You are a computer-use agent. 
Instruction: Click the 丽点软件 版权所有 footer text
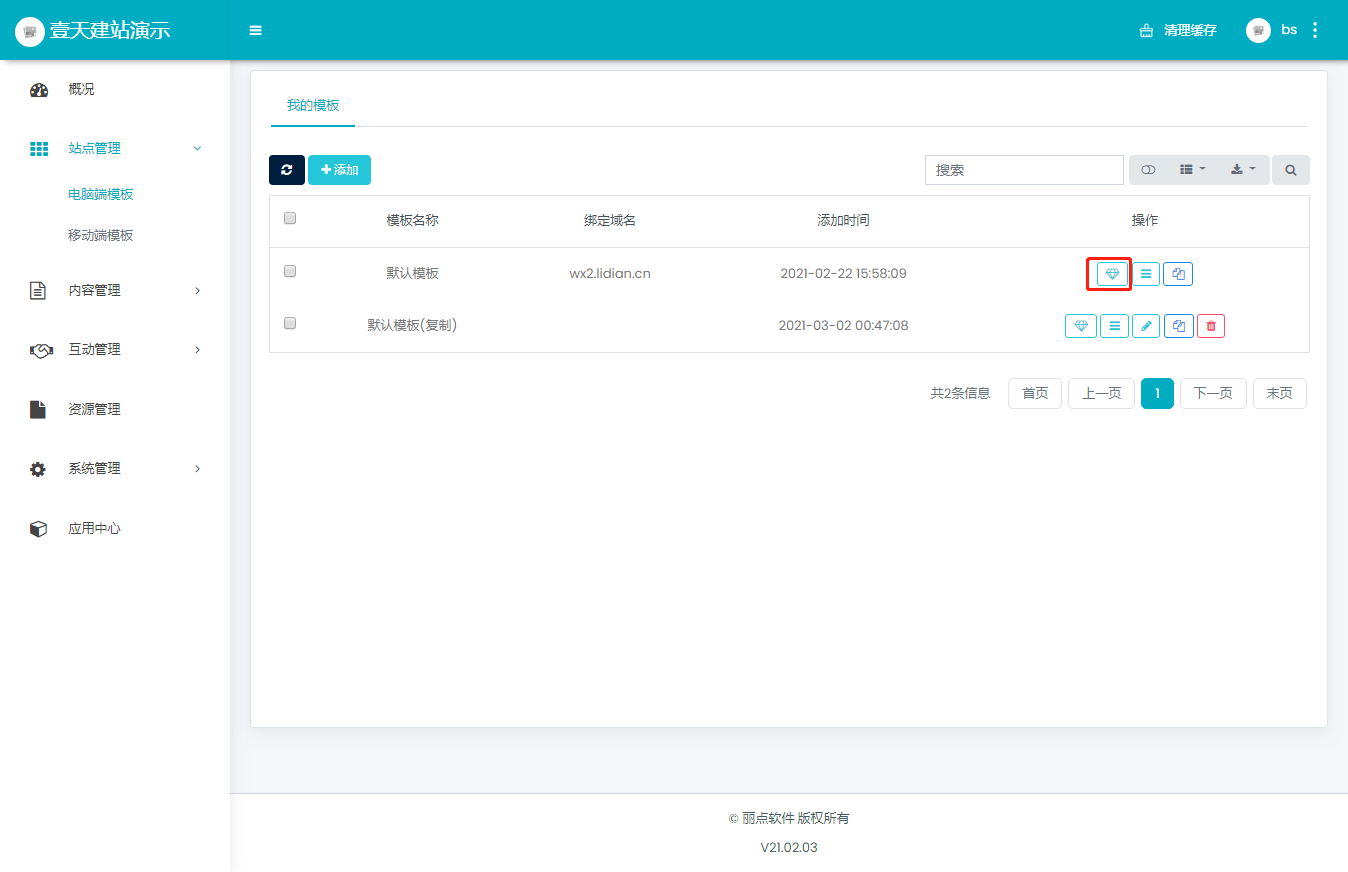coord(795,818)
